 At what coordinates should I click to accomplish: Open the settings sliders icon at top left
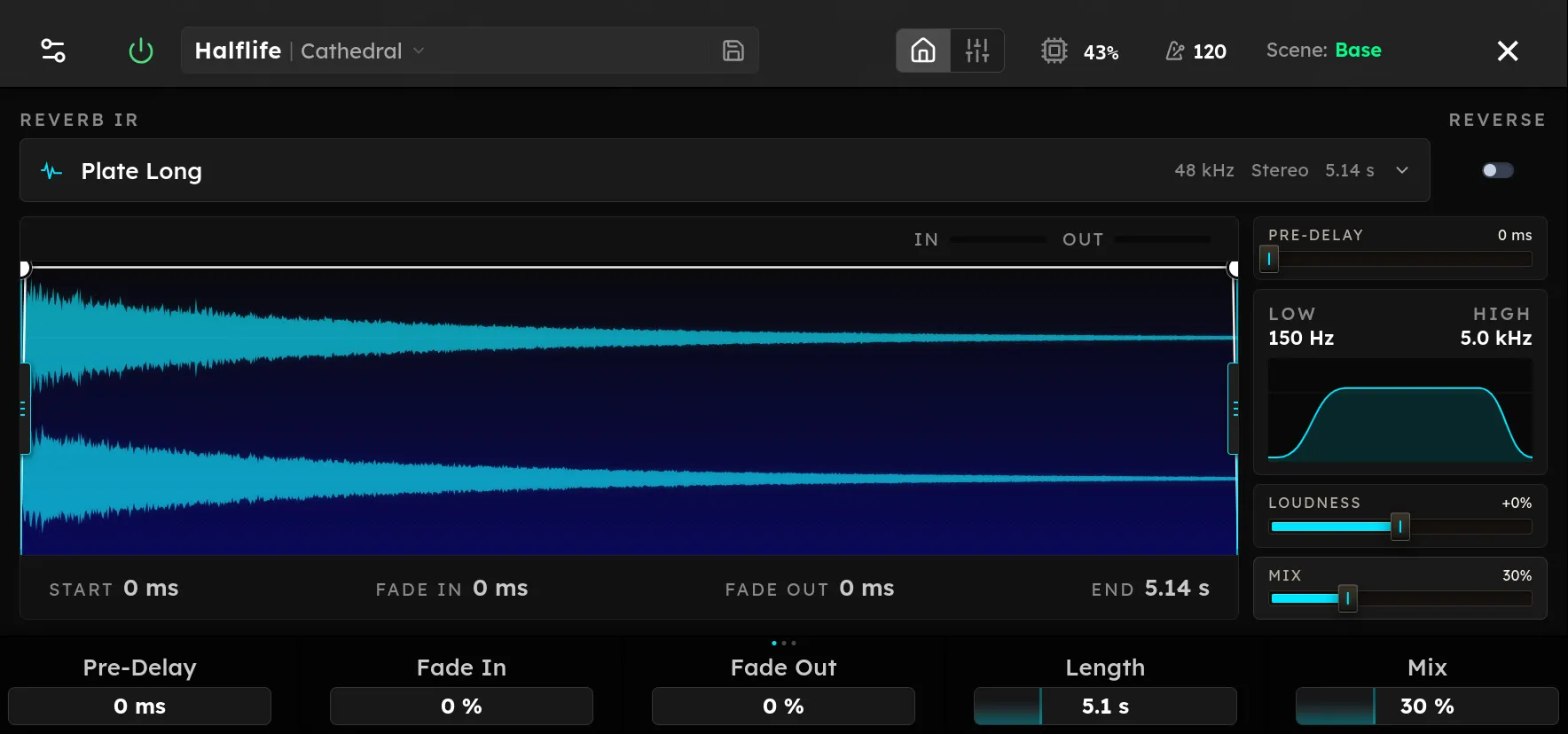click(x=53, y=51)
